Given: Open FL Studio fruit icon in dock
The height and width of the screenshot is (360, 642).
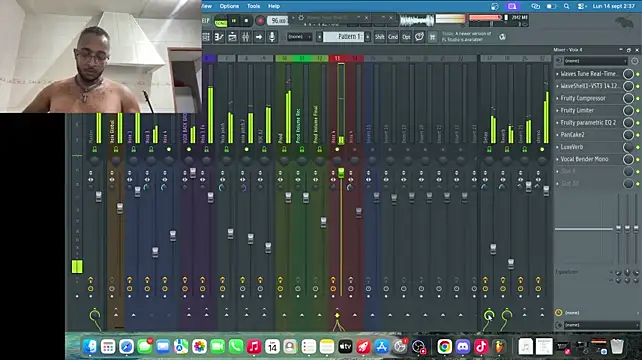Looking at the screenshot, I should coord(499,347).
